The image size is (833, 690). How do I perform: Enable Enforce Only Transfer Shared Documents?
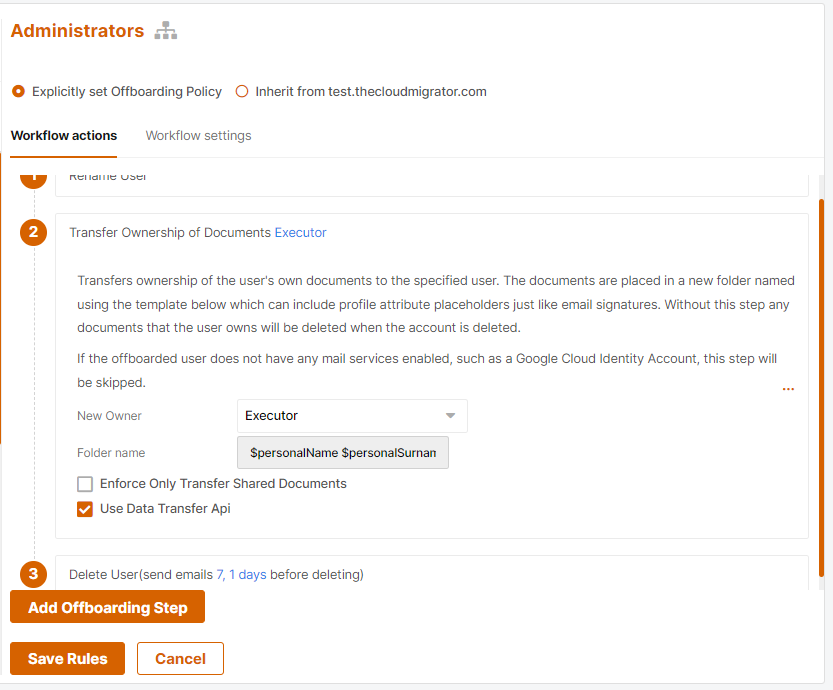click(85, 484)
